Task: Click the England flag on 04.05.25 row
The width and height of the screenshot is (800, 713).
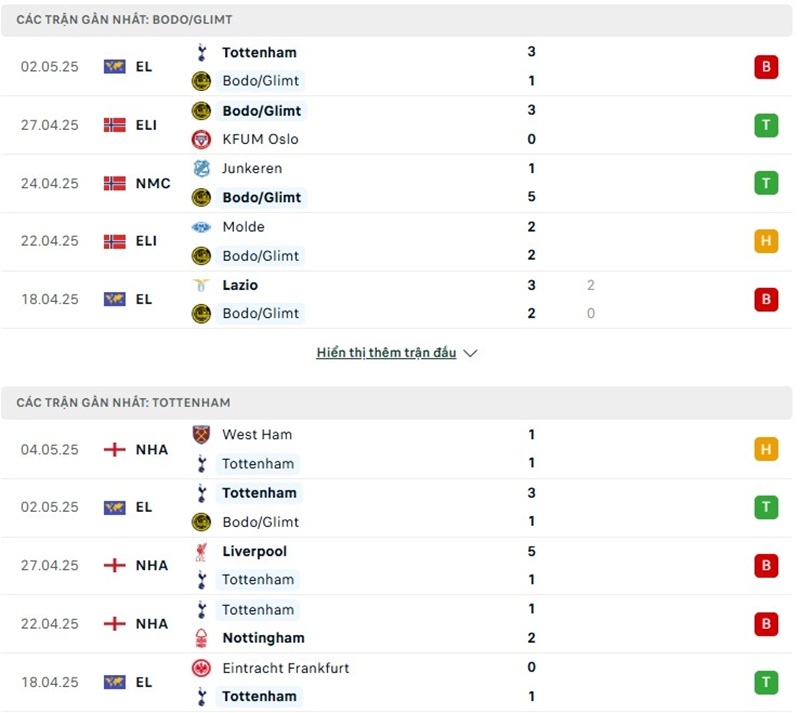Action: pos(114,449)
